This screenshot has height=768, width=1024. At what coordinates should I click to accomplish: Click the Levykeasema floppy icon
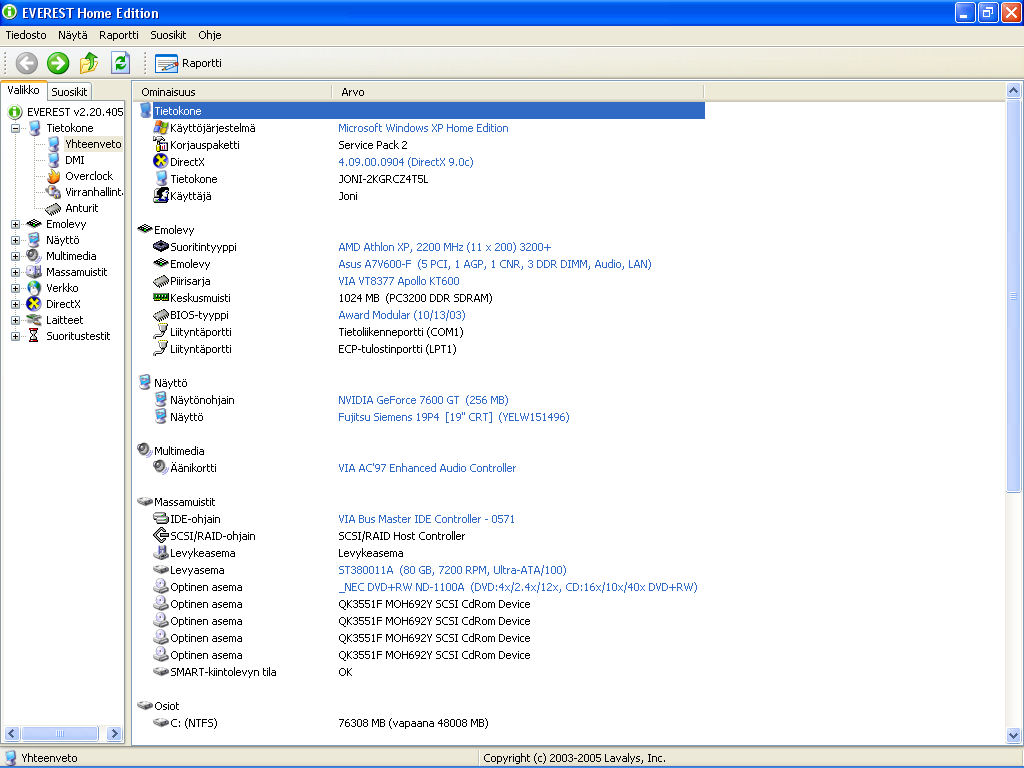[161, 552]
